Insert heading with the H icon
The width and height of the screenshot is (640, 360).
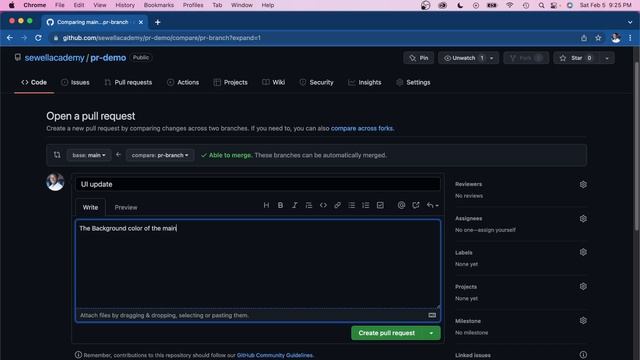[266, 205]
